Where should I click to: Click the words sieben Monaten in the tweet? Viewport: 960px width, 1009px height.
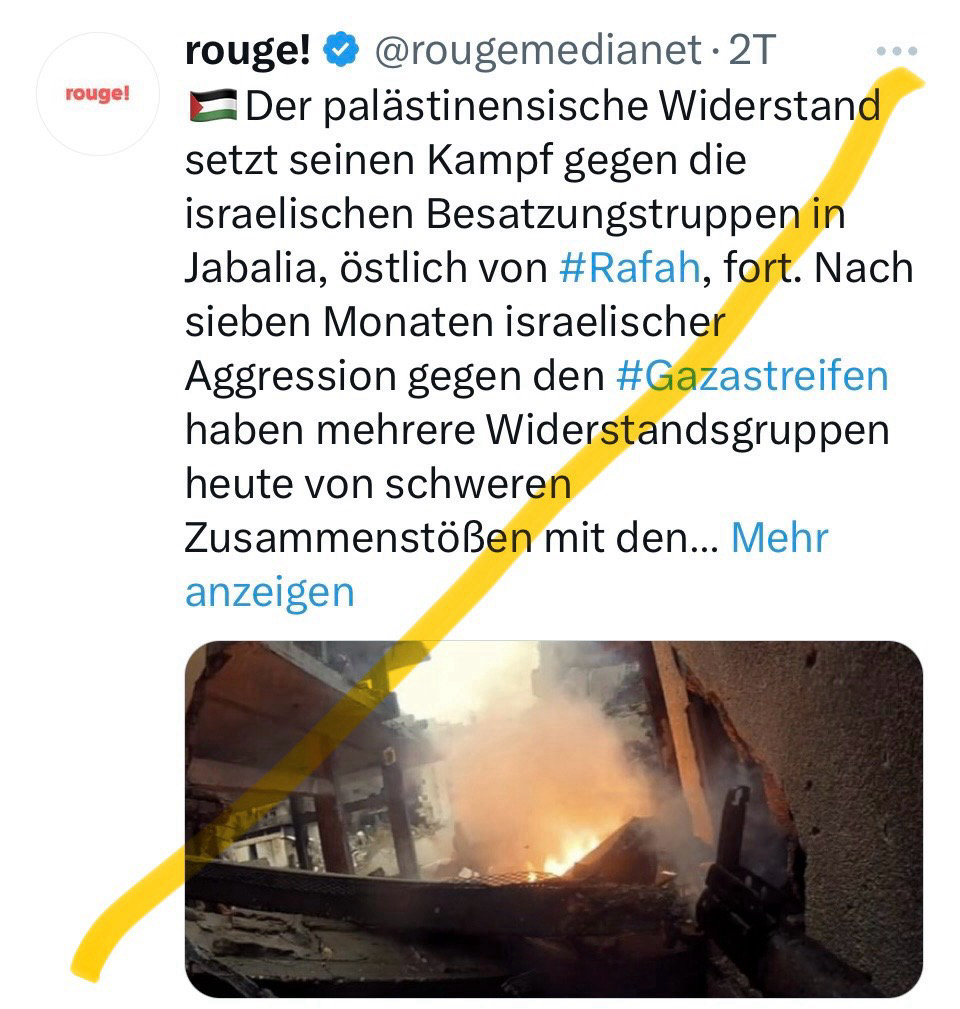pyautogui.click(x=339, y=321)
